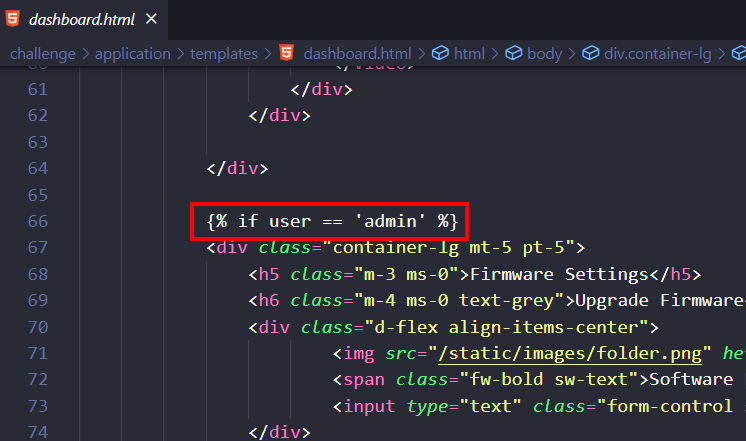Click the HTML5 file icon in breadcrumbs
This screenshot has height=441, width=746.
(286, 54)
